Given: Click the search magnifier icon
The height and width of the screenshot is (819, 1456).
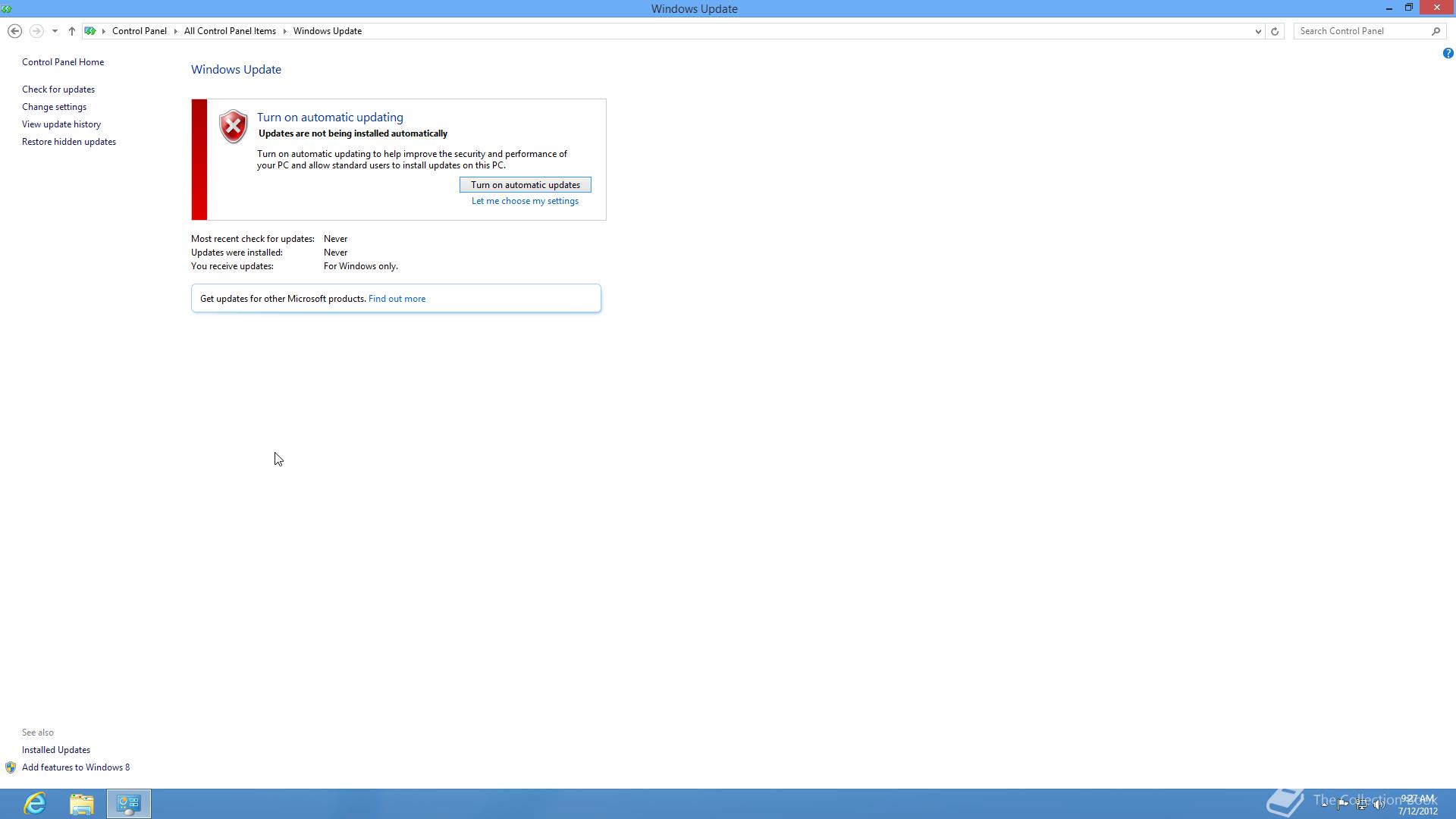Looking at the screenshot, I should [1436, 31].
